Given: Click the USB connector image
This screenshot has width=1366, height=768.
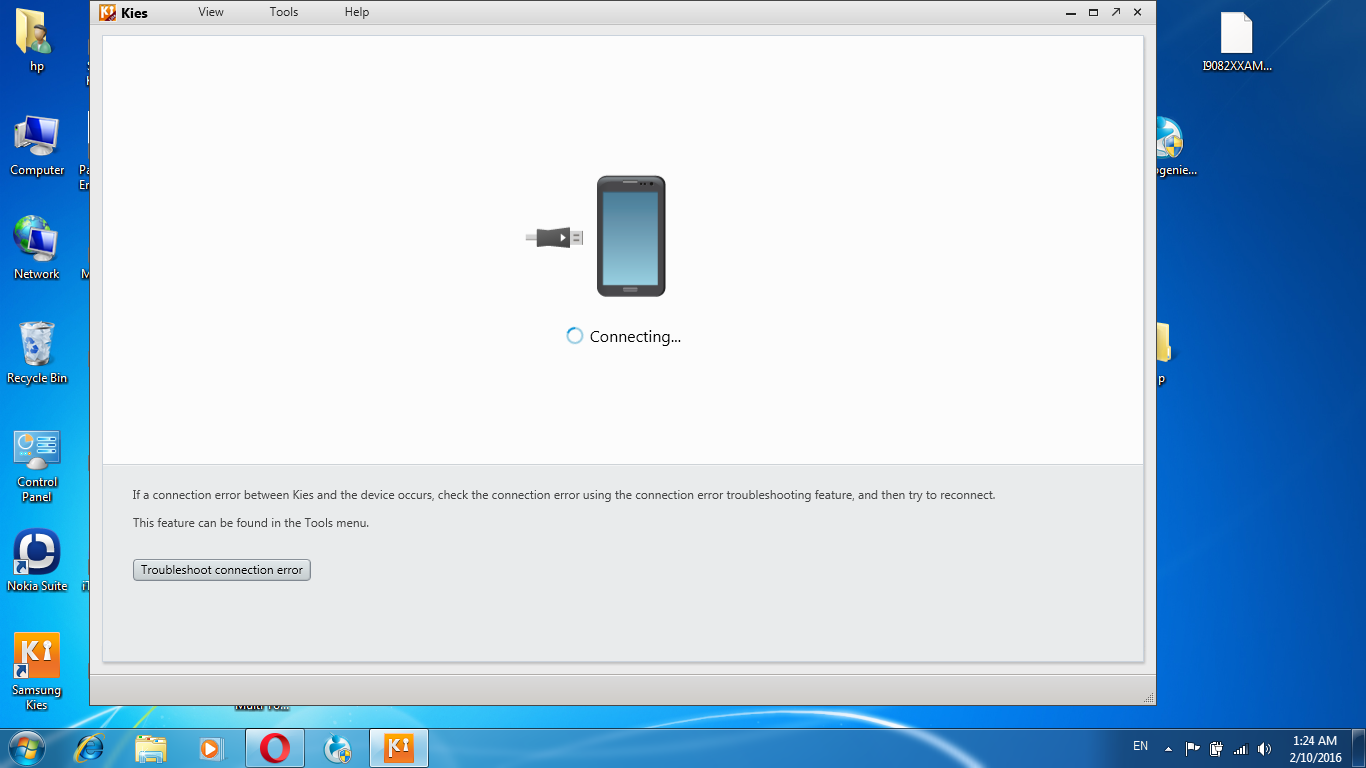Looking at the screenshot, I should pos(555,237).
